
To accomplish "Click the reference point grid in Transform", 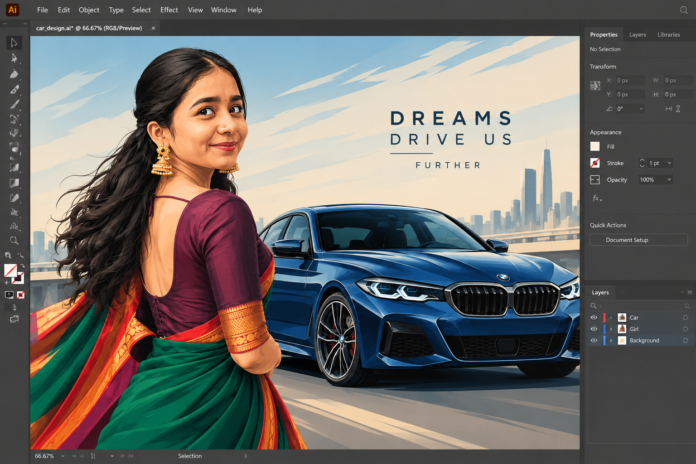I will click(595, 86).
